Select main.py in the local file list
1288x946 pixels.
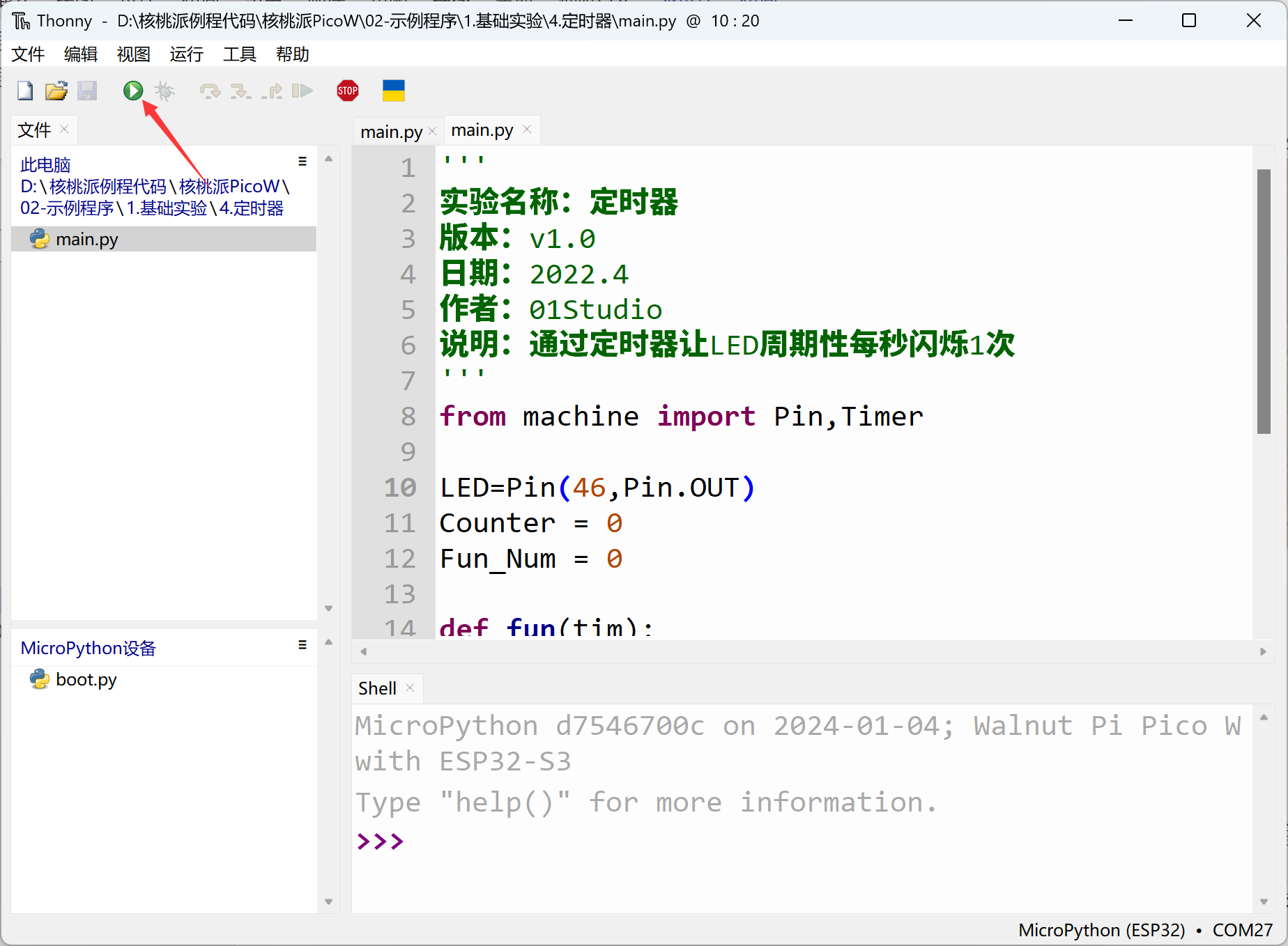point(86,239)
